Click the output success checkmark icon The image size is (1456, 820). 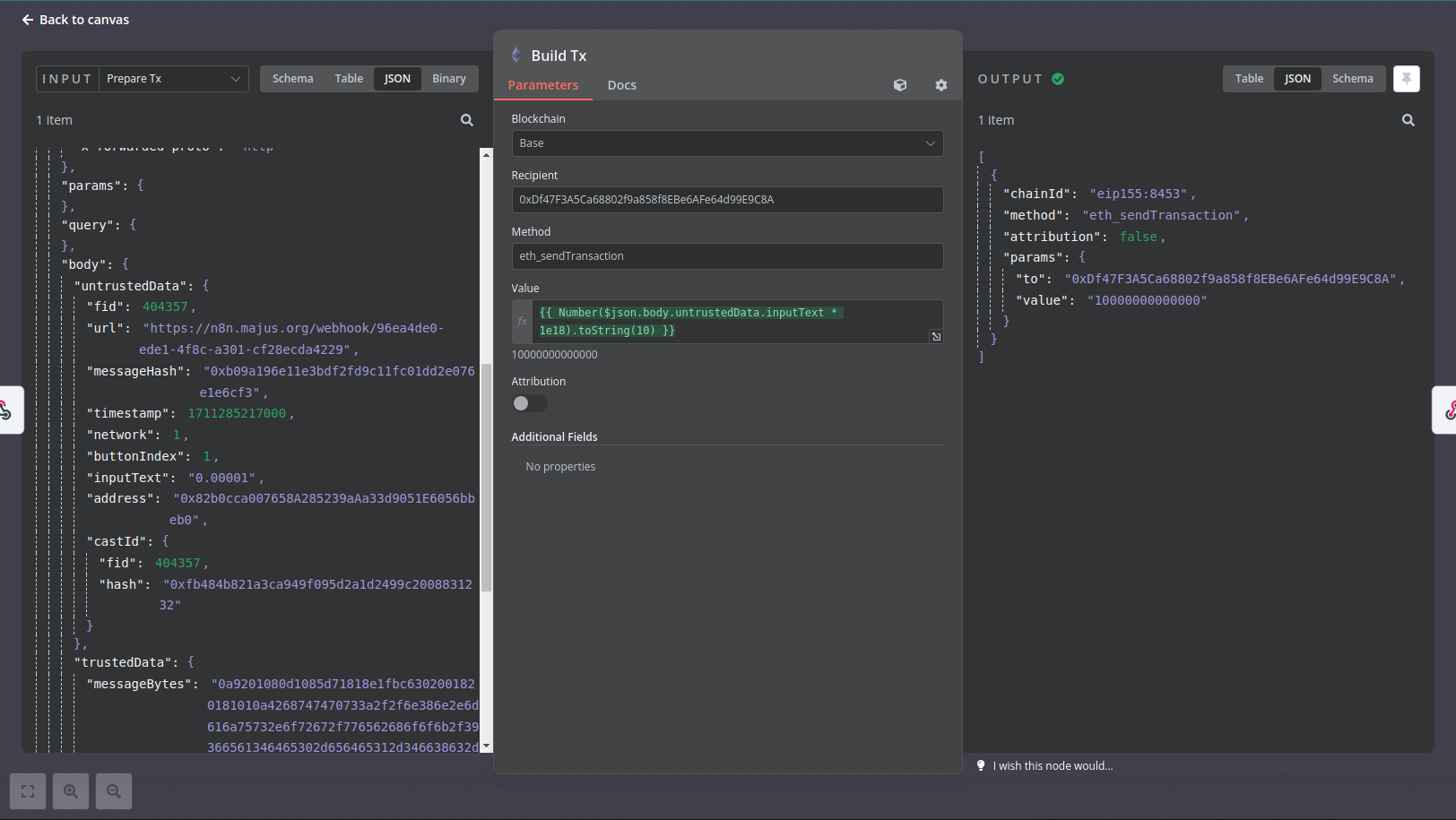pyautogui.click(x=1058, y=79)
